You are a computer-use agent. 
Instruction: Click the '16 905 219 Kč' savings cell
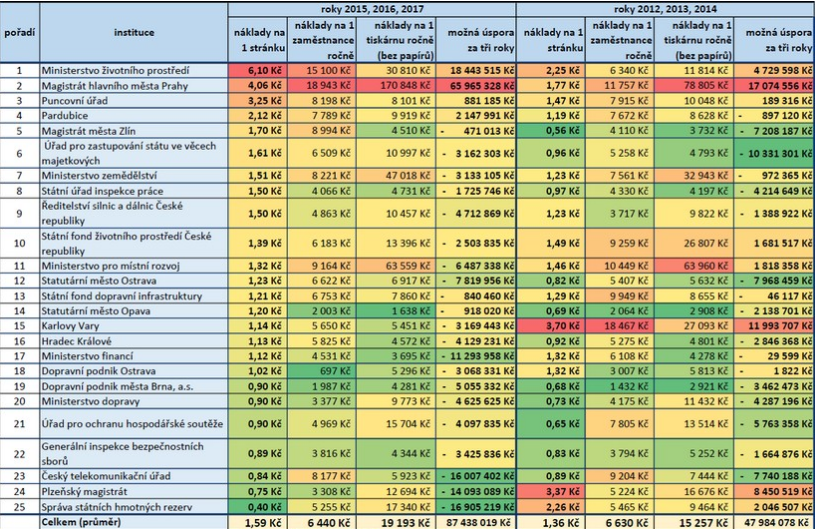(476, 507)
